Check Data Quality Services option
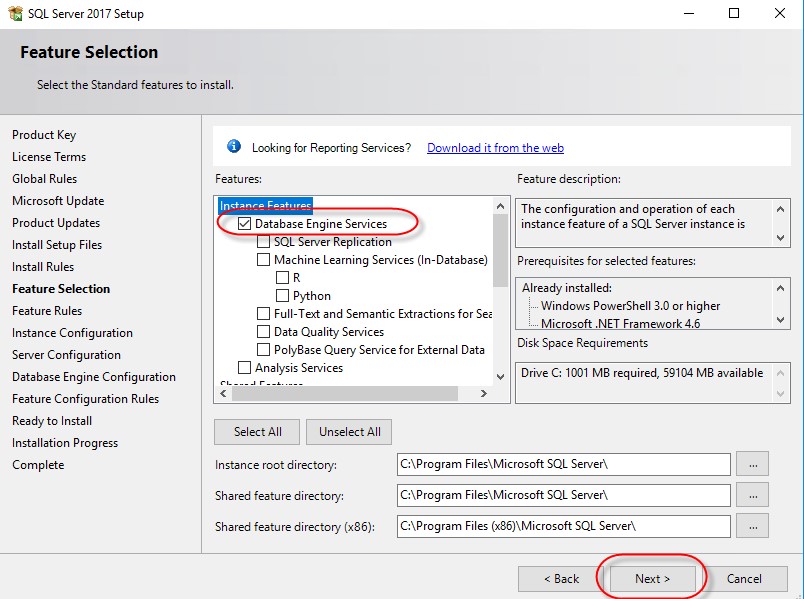Viewport: 804px width, 599px height. [264, 331]
